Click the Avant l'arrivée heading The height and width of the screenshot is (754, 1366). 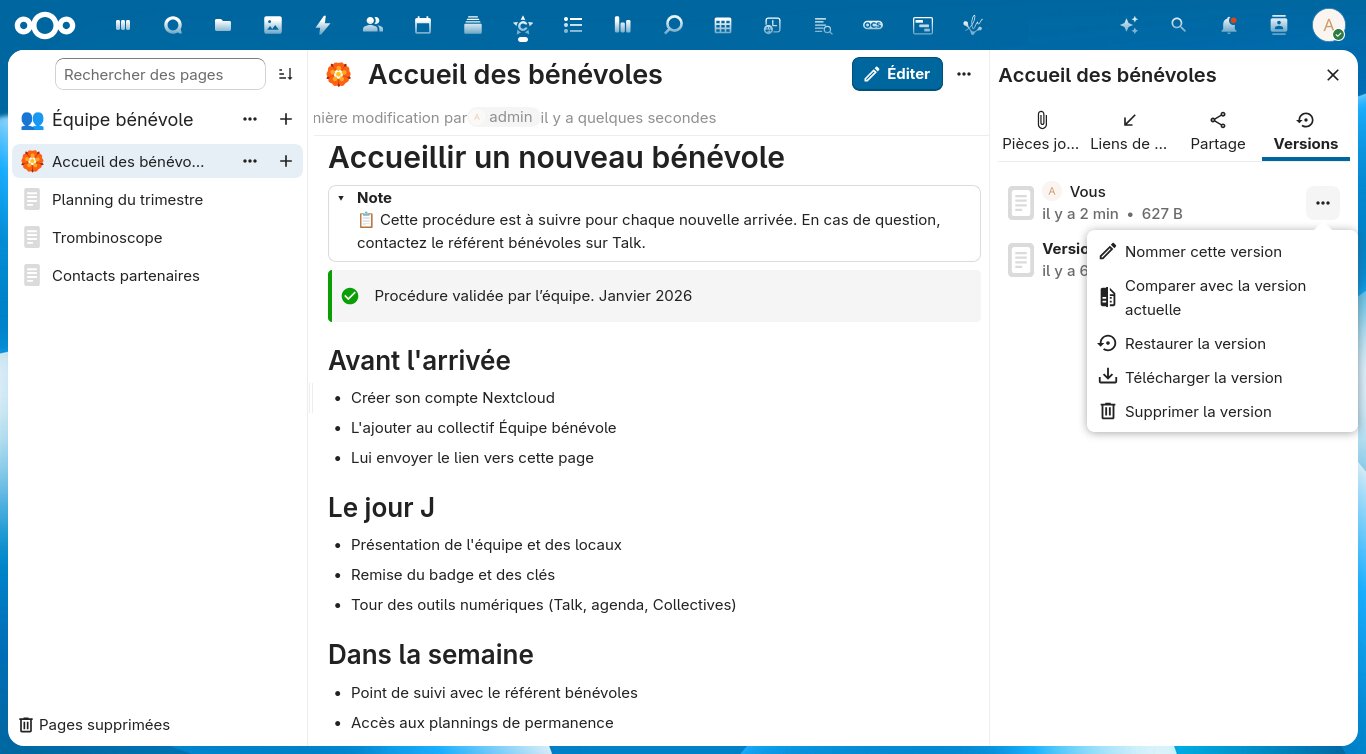tap(419, 360)
